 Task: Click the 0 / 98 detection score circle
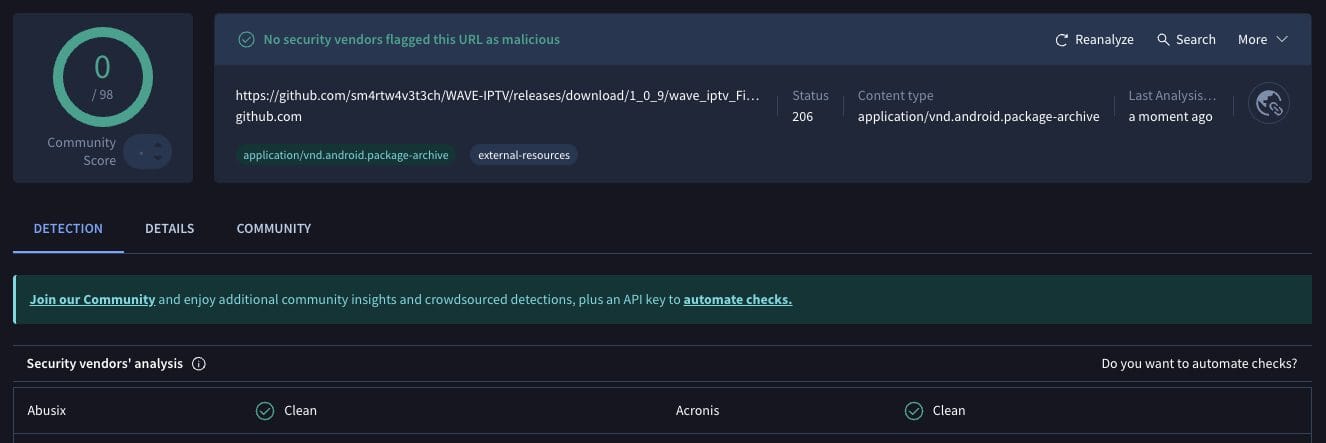coord(102,76)
